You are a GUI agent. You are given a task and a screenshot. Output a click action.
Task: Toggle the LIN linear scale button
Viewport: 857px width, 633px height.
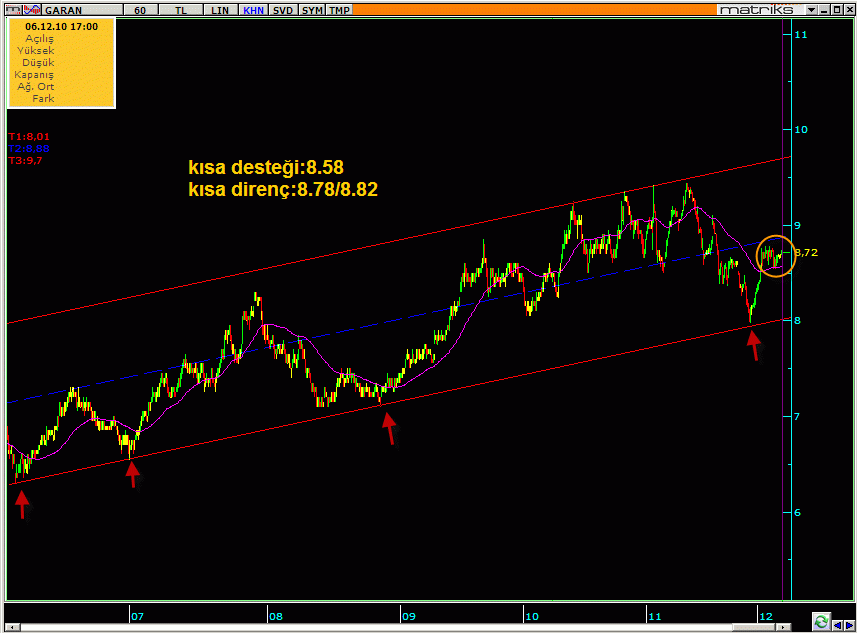click(220, 9)
